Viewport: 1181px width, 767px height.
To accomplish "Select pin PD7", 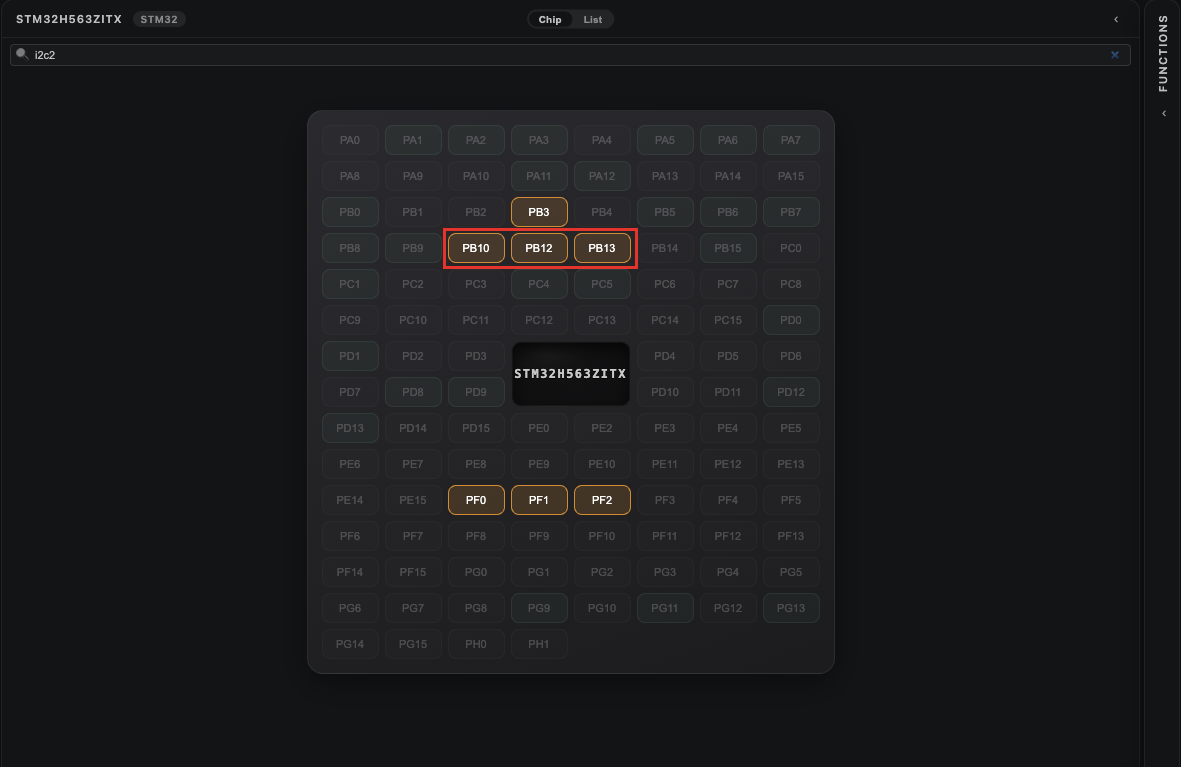I will coord(349,393).
